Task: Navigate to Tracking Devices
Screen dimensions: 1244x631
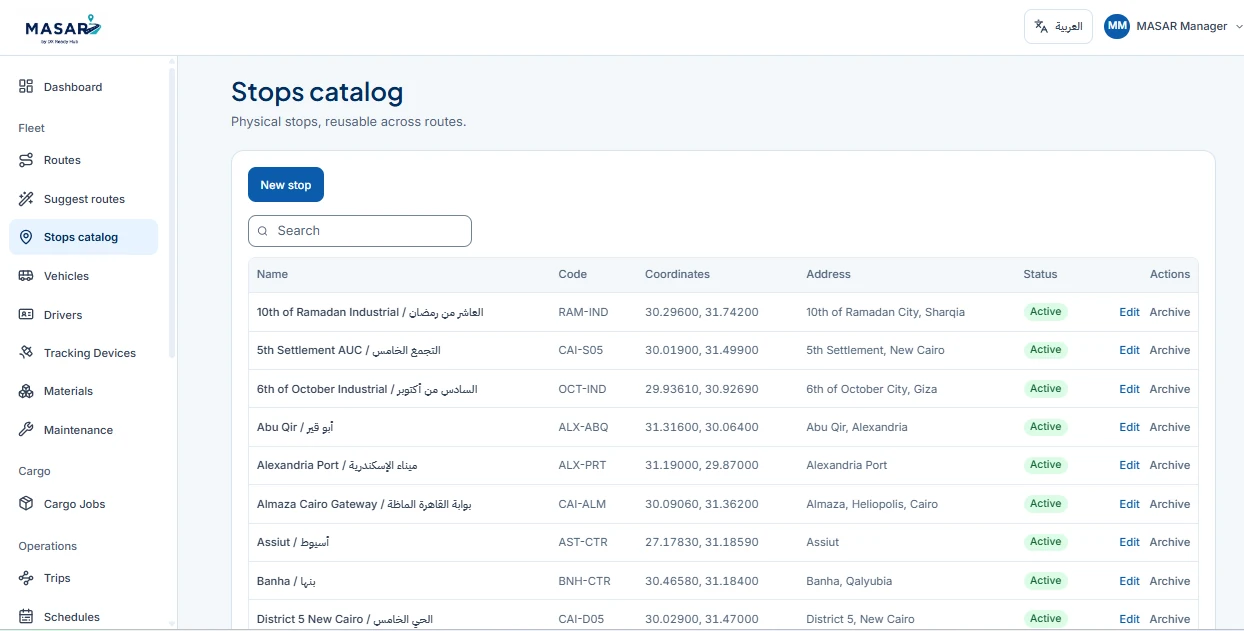Action: (x=83, y=353)
